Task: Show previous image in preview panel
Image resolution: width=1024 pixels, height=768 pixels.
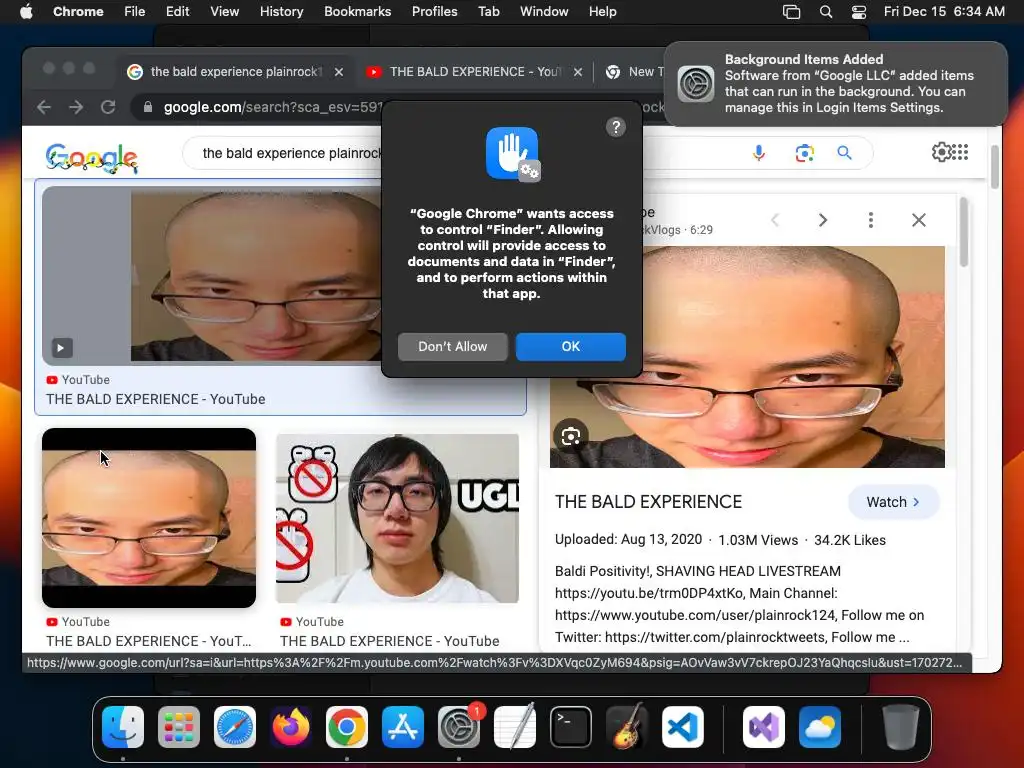Action: [x=775, y=220]
